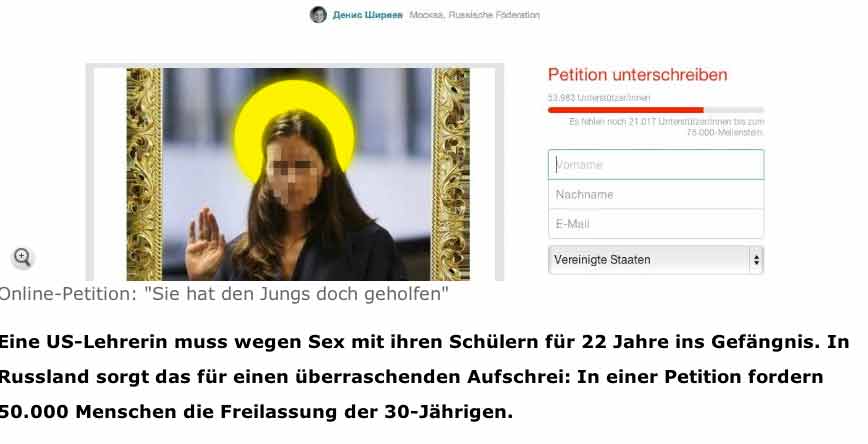The image size is (868, 444).
Task: Click the left golden ornamental frame
Action: pos(144,174)
